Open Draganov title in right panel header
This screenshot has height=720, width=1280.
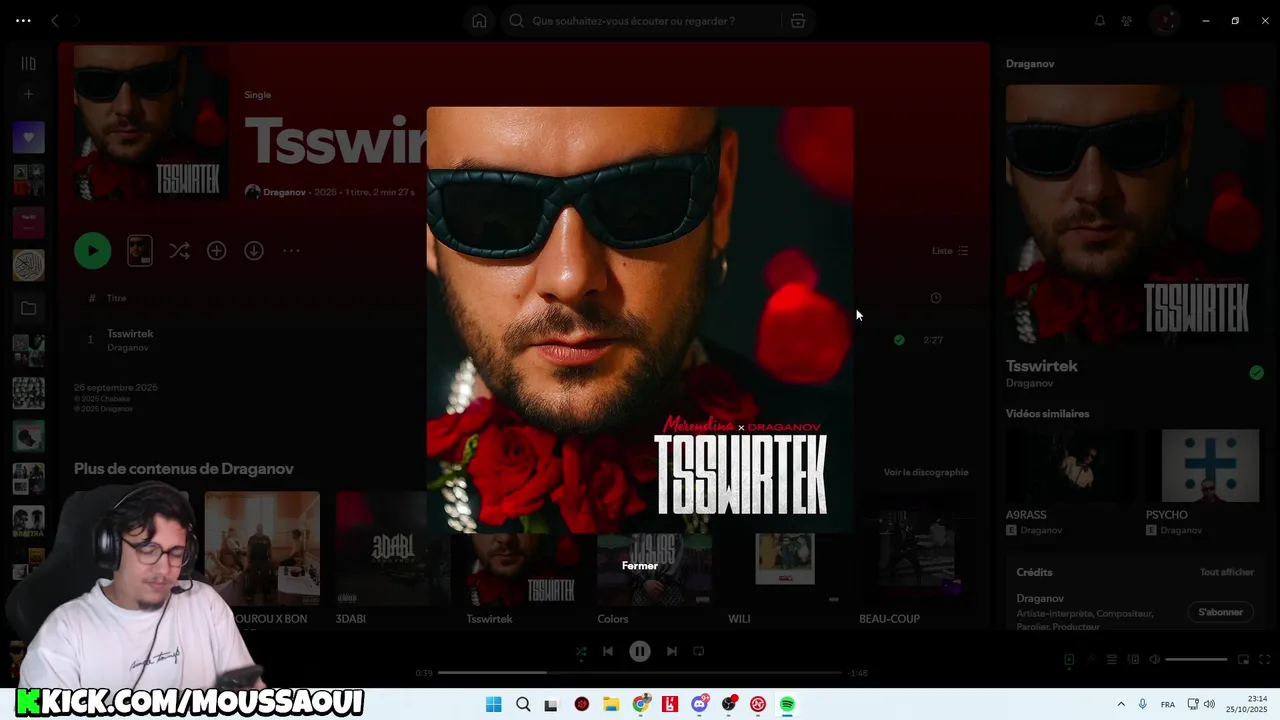tap(1030, 64)
